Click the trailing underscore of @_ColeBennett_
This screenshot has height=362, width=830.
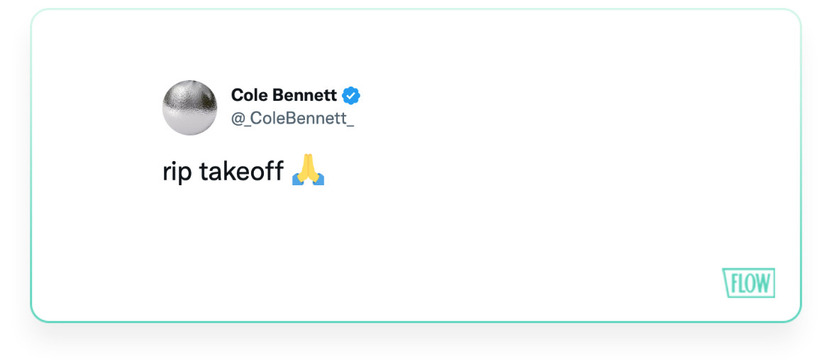pos(349,125)
